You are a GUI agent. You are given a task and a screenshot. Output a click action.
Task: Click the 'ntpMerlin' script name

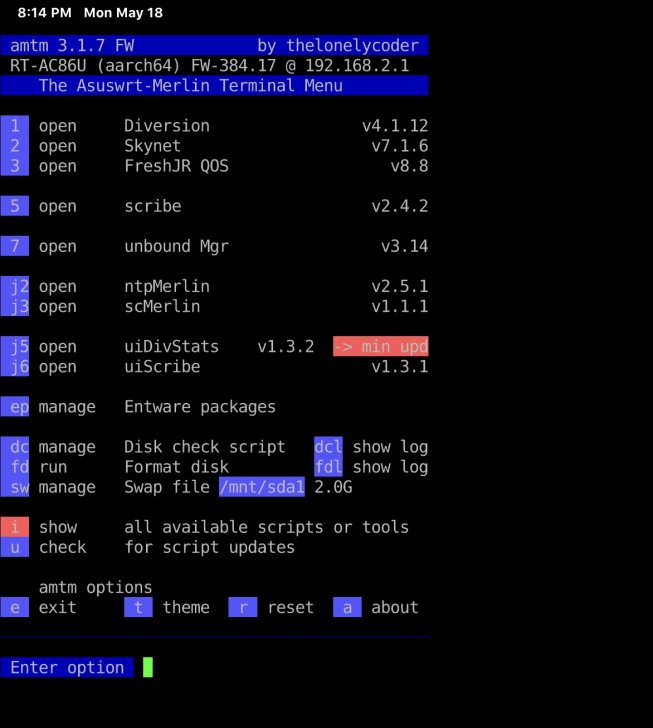[167, 286]
